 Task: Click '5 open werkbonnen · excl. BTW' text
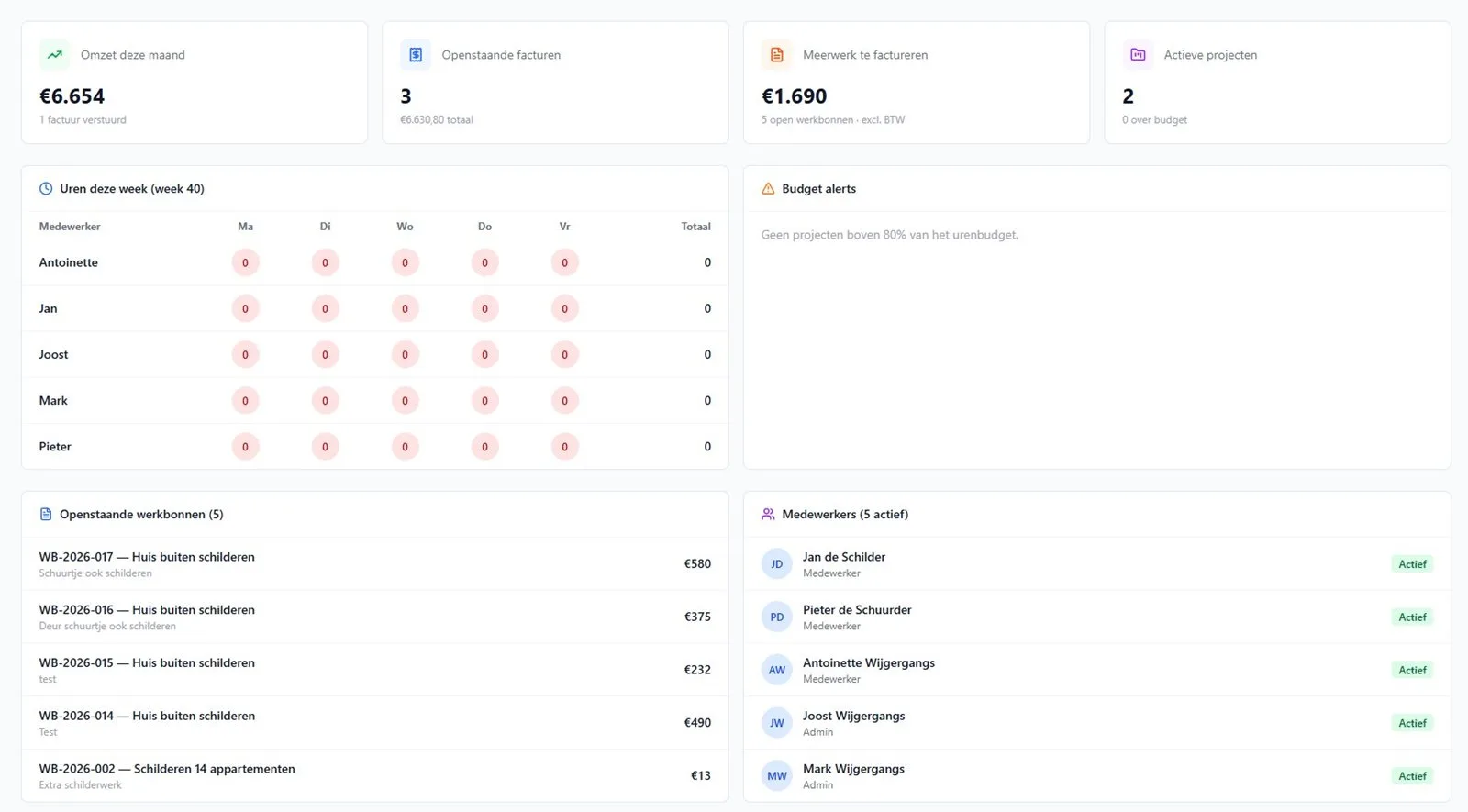[x=833, y=120]
